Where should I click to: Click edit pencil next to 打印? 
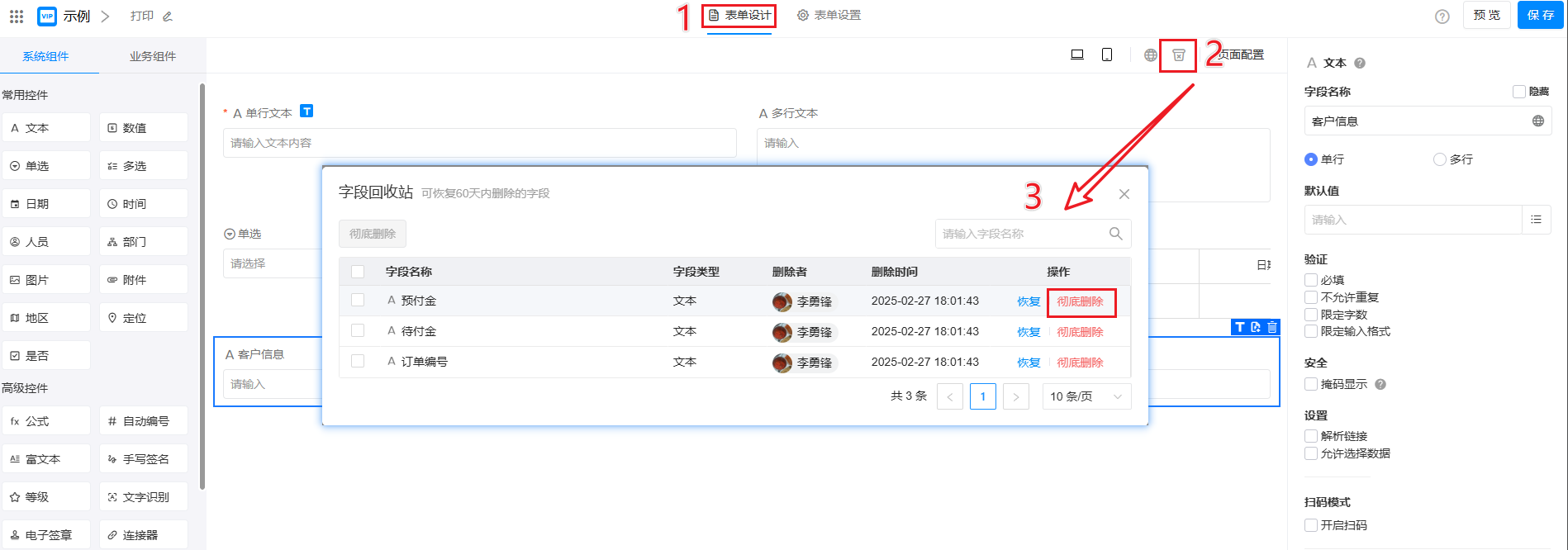click(x=168, y=17)
